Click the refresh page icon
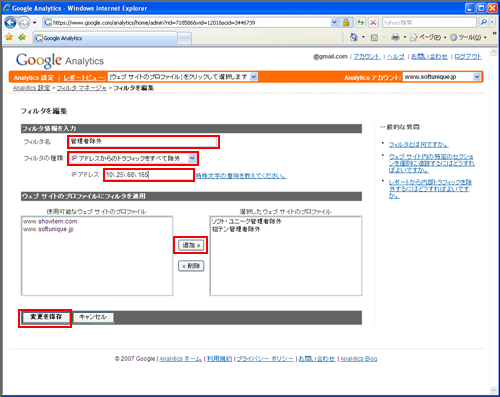The width and height of the screenshot is (500, 397). [361, 23]
